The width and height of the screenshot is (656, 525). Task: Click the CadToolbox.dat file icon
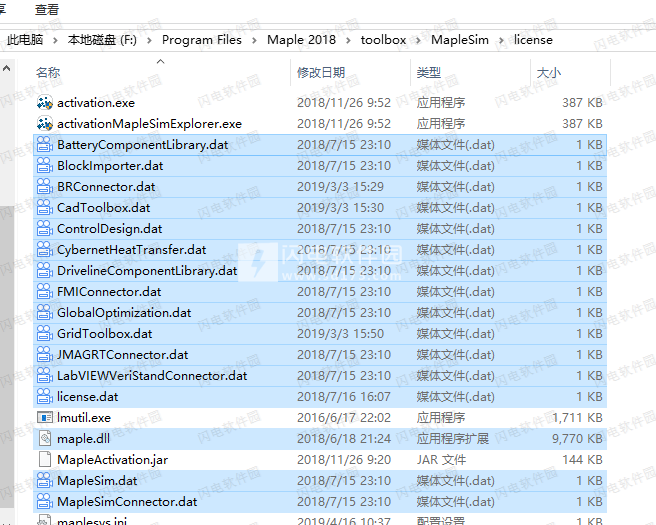tap(45, 208)
